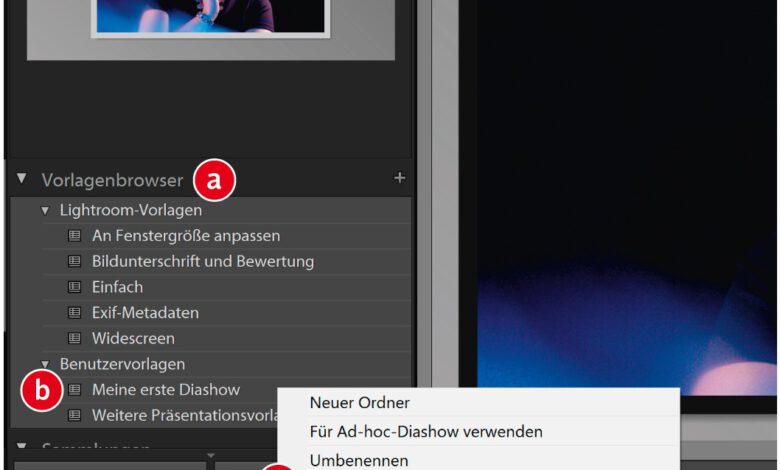Screen dimensions: 780x470
Task: Choose Umbenennen in the context menu
Action: tap(359, 460)
